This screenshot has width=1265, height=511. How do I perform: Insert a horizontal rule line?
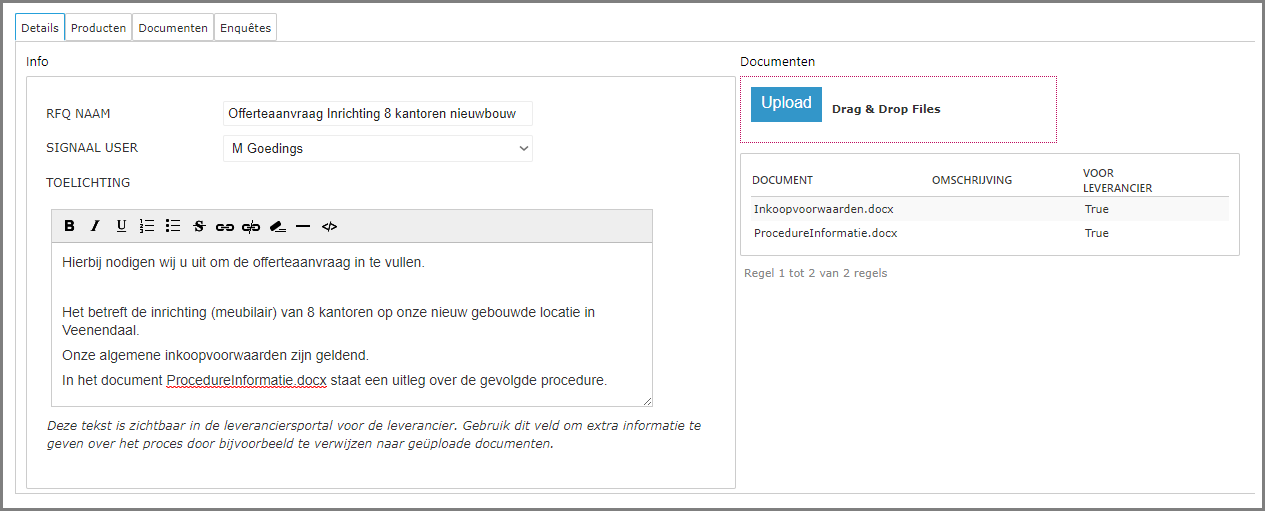point(303,226)
